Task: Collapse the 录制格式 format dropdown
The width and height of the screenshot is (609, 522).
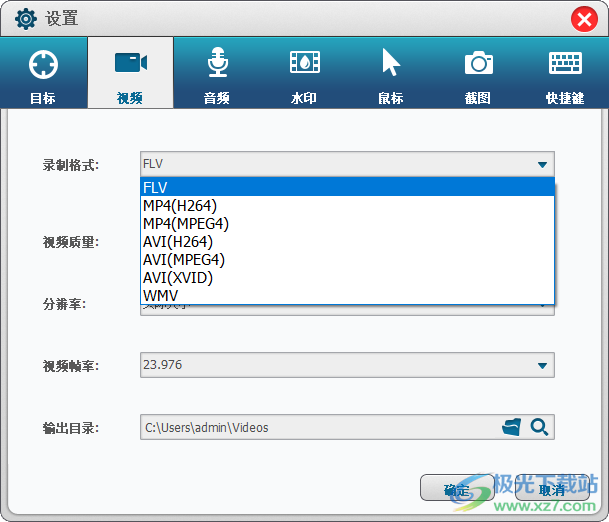Action: pyautogui.click(x=543, y=165)
